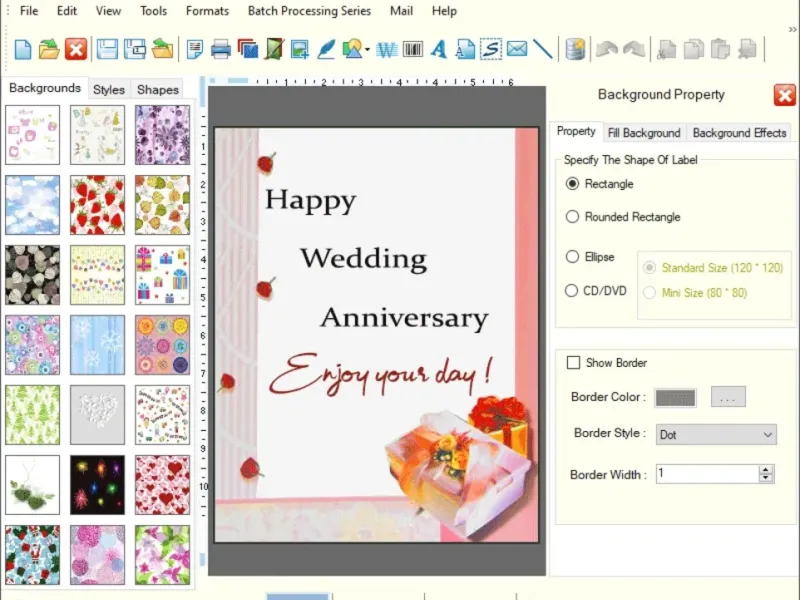Open the Mail menu

(x=402, y=11)
